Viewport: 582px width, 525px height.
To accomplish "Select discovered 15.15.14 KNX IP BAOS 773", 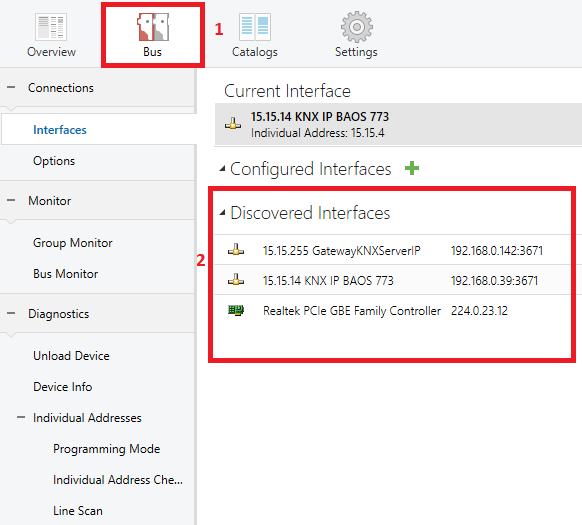I will coord(328,281).
